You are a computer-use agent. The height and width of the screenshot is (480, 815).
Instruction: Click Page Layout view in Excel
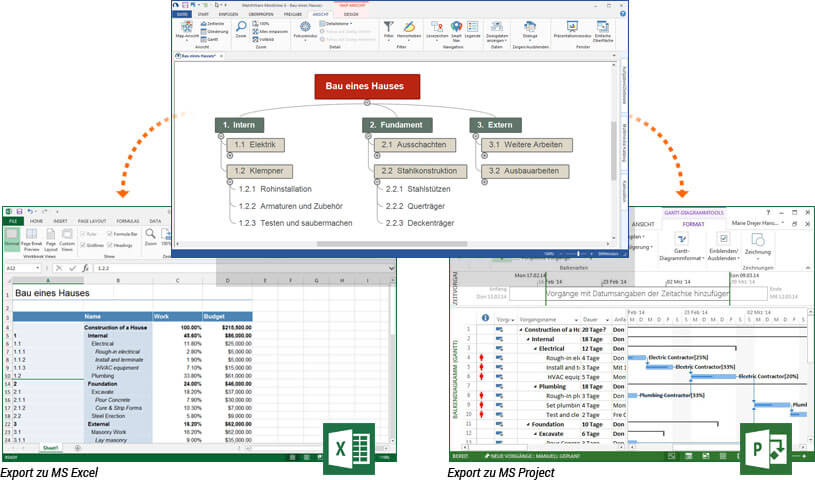(50, 239)
